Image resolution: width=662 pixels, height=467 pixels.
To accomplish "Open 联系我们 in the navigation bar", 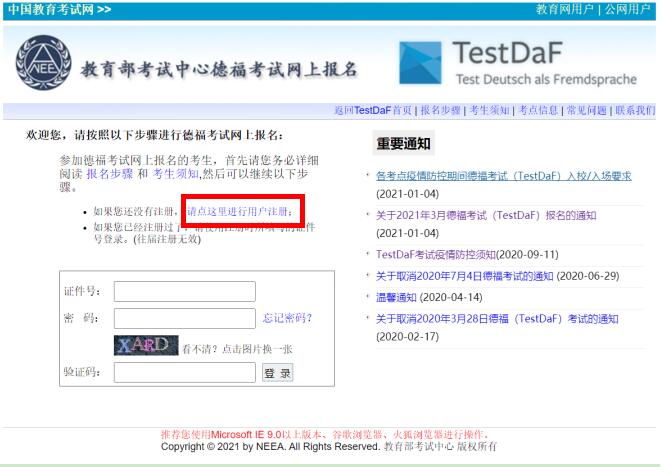I will pyautogui.click(x=635, y=111).
